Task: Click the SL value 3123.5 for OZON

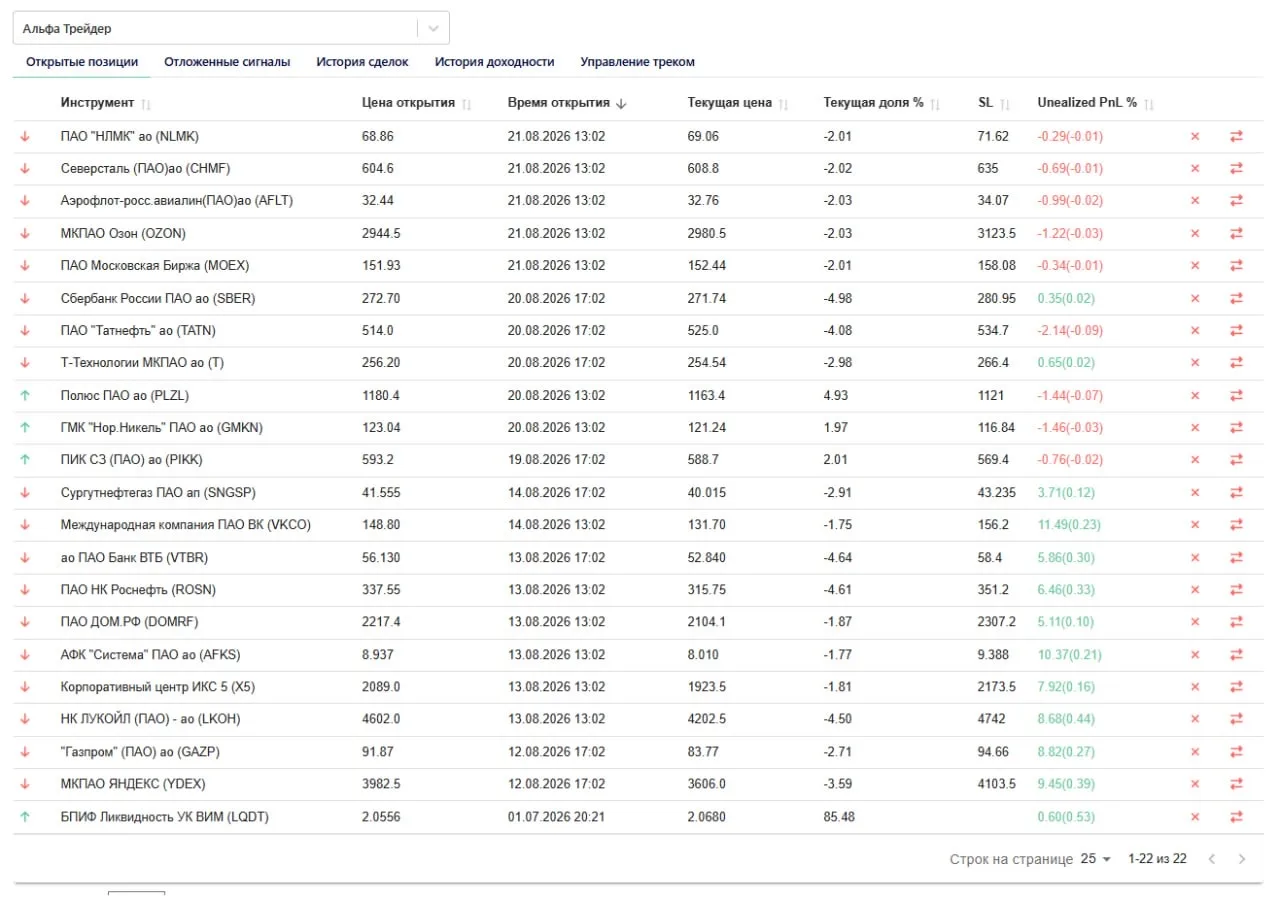Action: pos(997,233)
